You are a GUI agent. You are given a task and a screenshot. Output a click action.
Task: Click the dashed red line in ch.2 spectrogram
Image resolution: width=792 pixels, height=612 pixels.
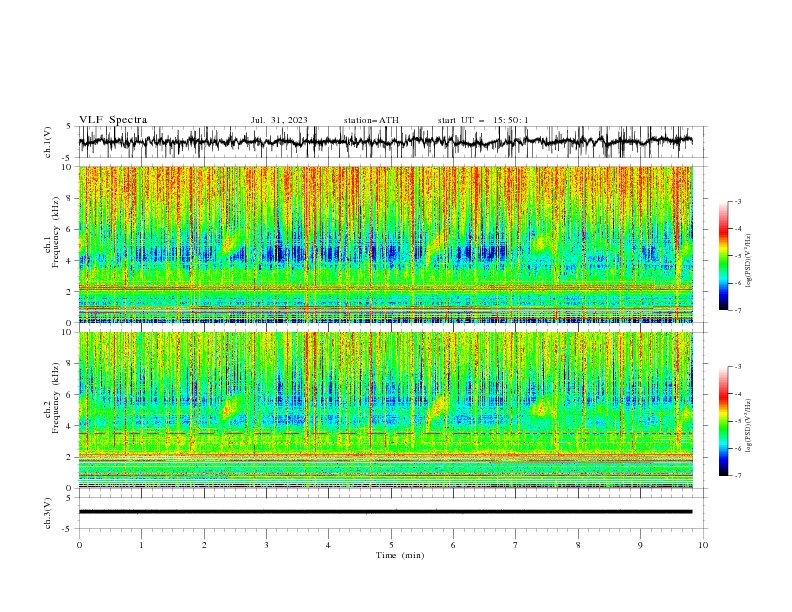[385, 433]
